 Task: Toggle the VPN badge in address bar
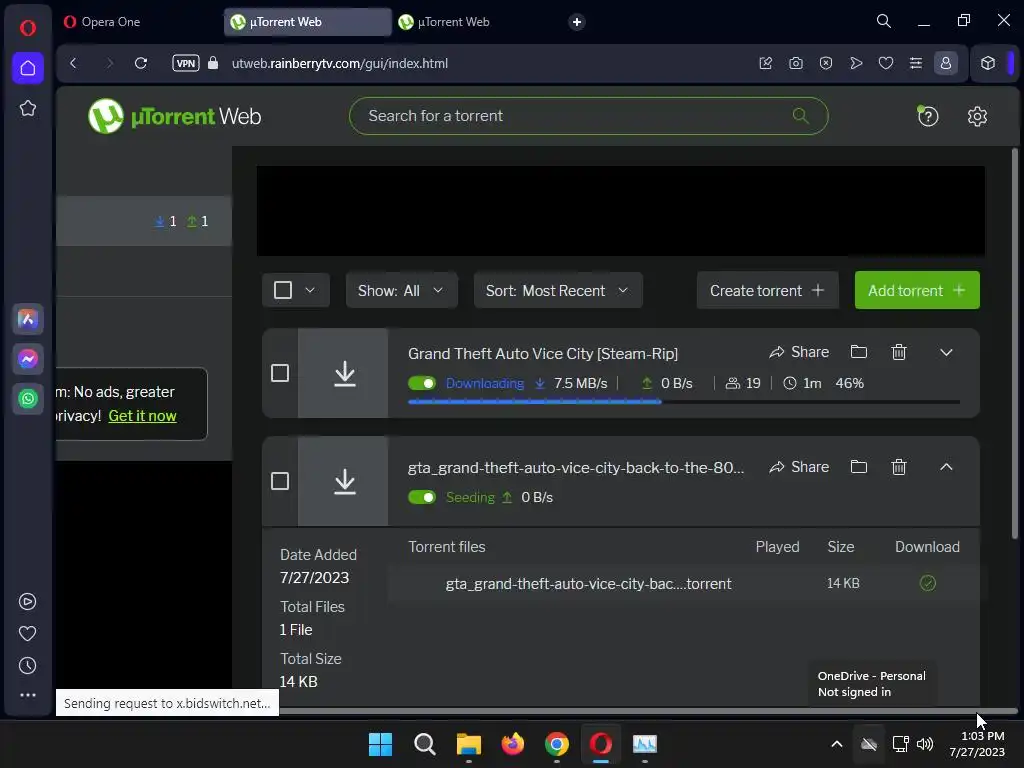click(185, 63)
